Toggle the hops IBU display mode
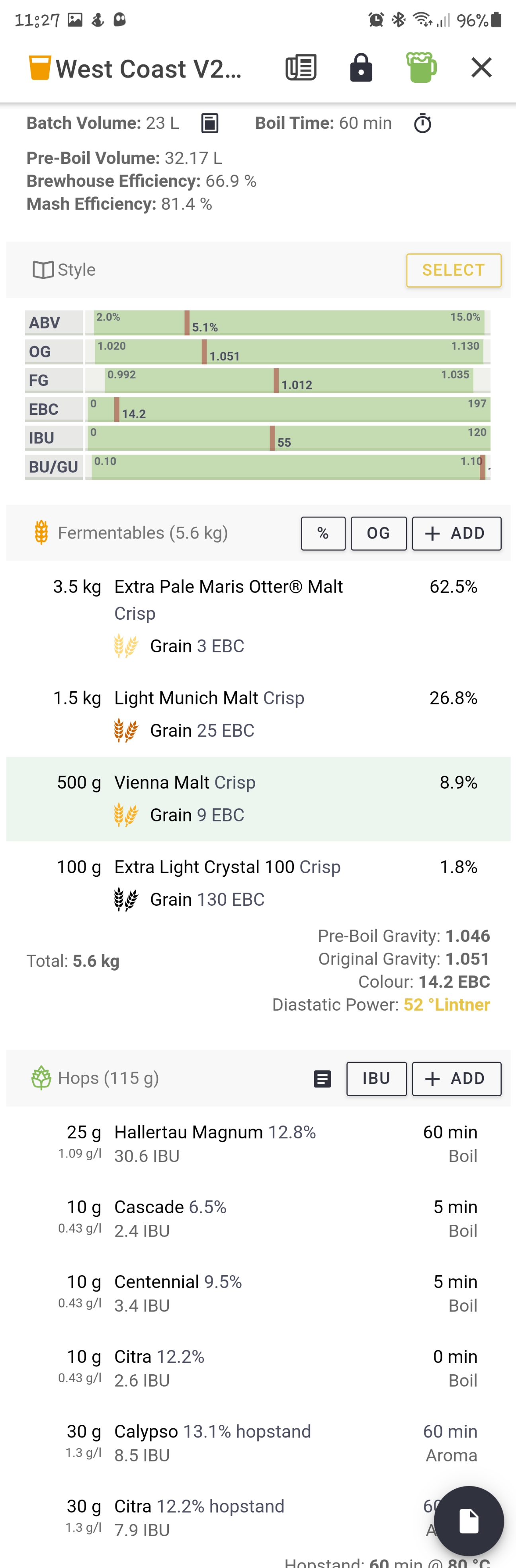 tap(376, 1079)
